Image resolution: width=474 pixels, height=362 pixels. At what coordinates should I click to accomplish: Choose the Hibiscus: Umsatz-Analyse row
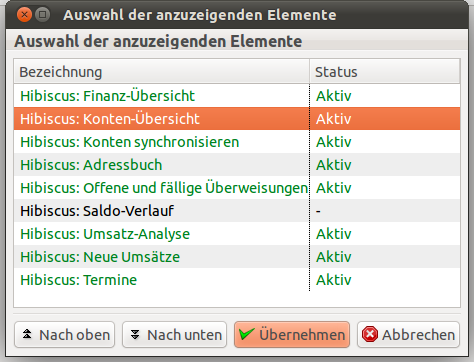click(237, 234)
